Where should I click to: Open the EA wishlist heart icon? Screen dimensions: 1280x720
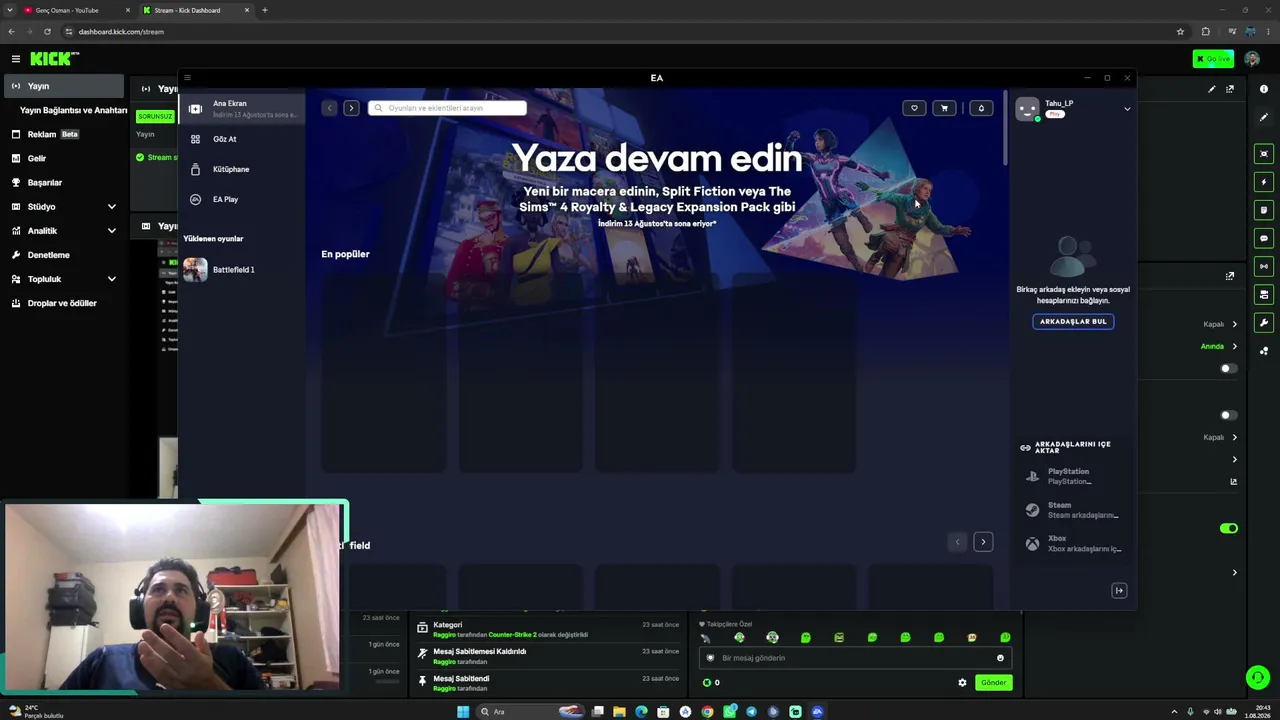click(914, 108)
